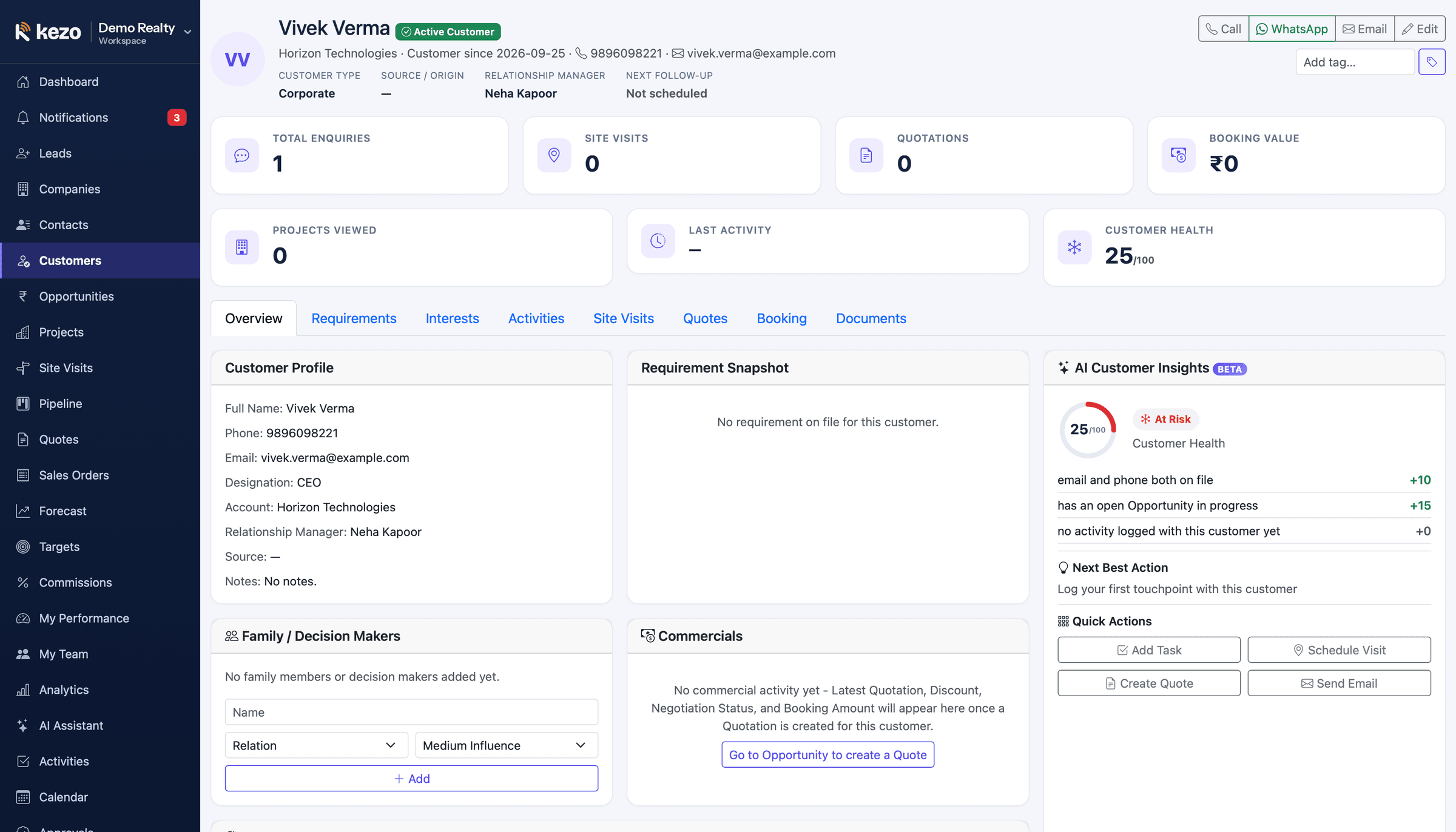
Task: Open the Medium Influence dropdown
Action: (507, 745)
